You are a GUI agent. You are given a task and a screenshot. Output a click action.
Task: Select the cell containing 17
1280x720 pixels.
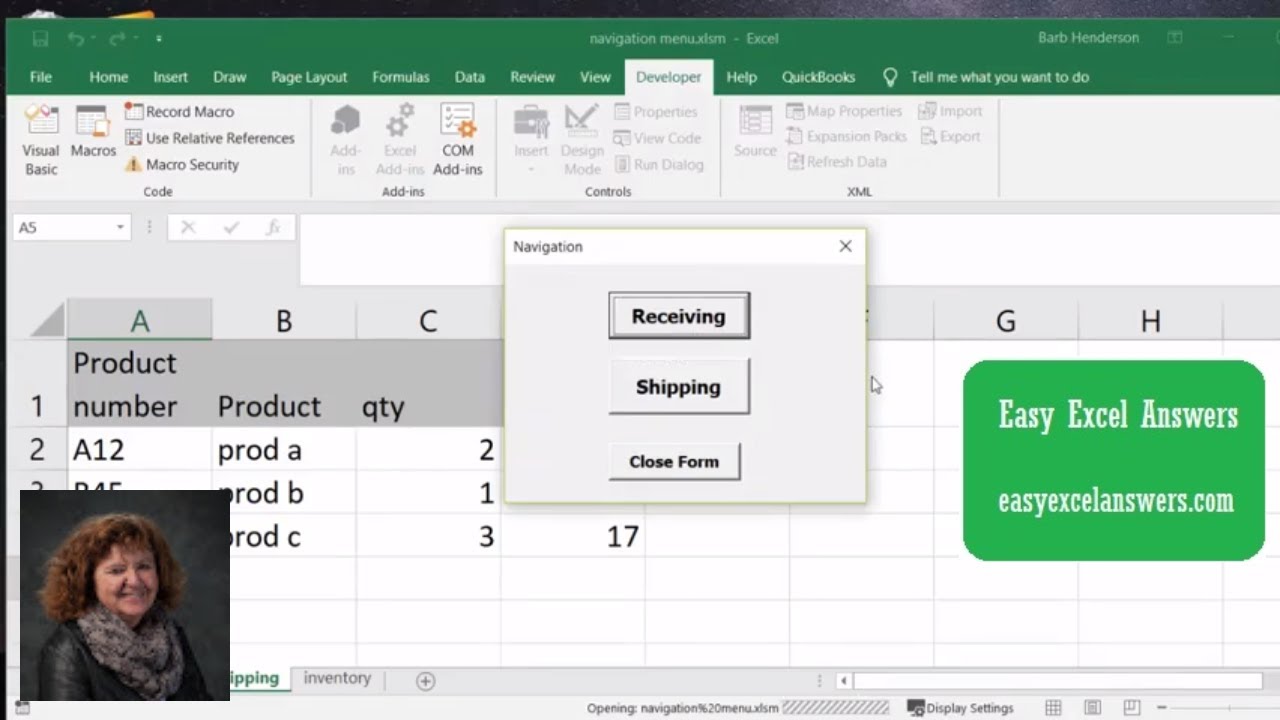tap(573, 537)
